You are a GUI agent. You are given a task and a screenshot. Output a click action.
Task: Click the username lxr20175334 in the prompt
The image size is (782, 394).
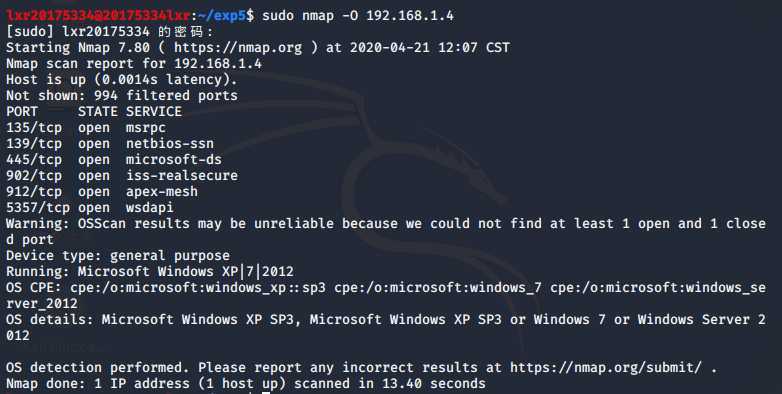click(x=50, y=16)
